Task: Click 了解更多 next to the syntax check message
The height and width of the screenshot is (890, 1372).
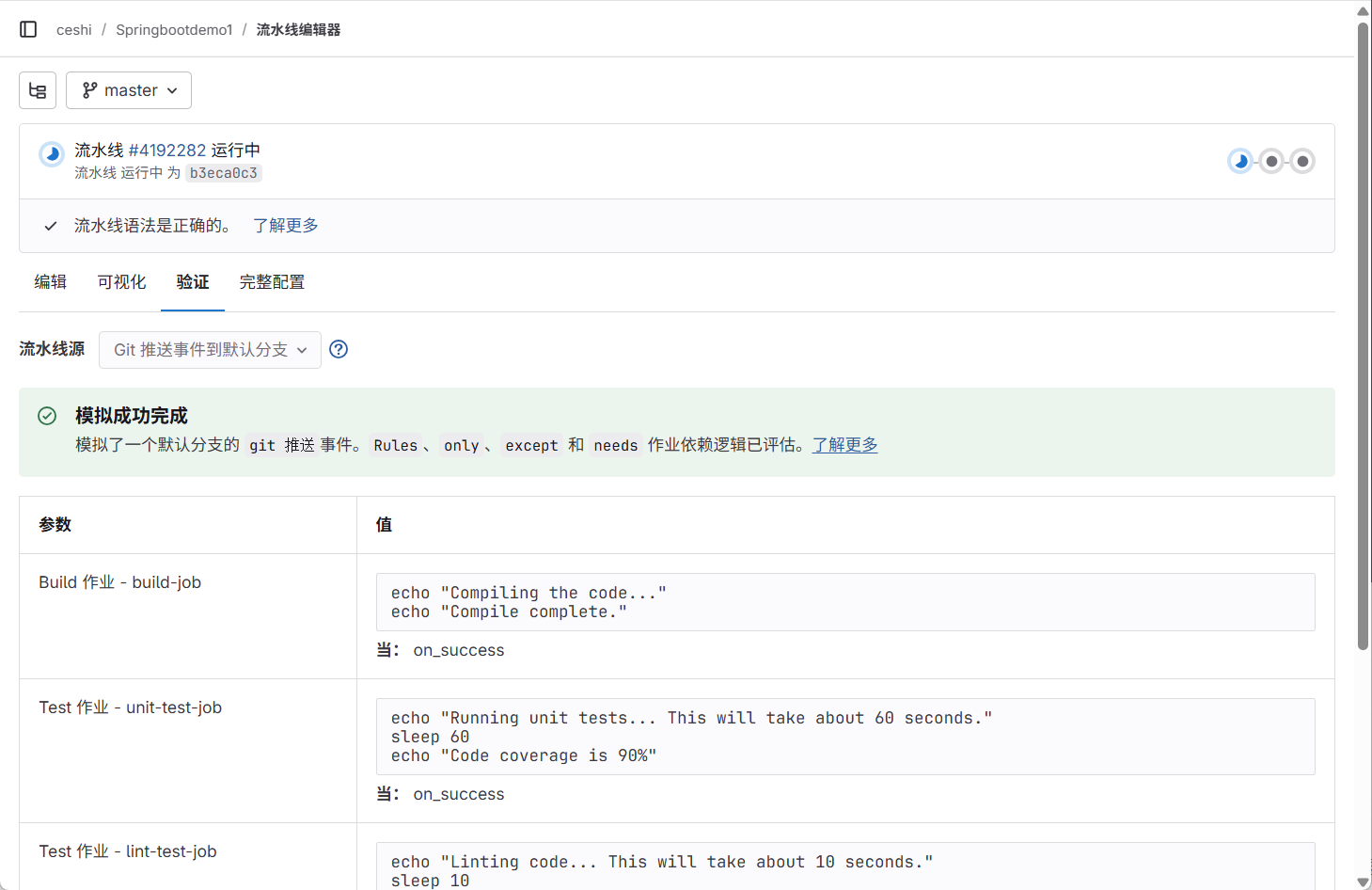Action: [x=285, y=226]
